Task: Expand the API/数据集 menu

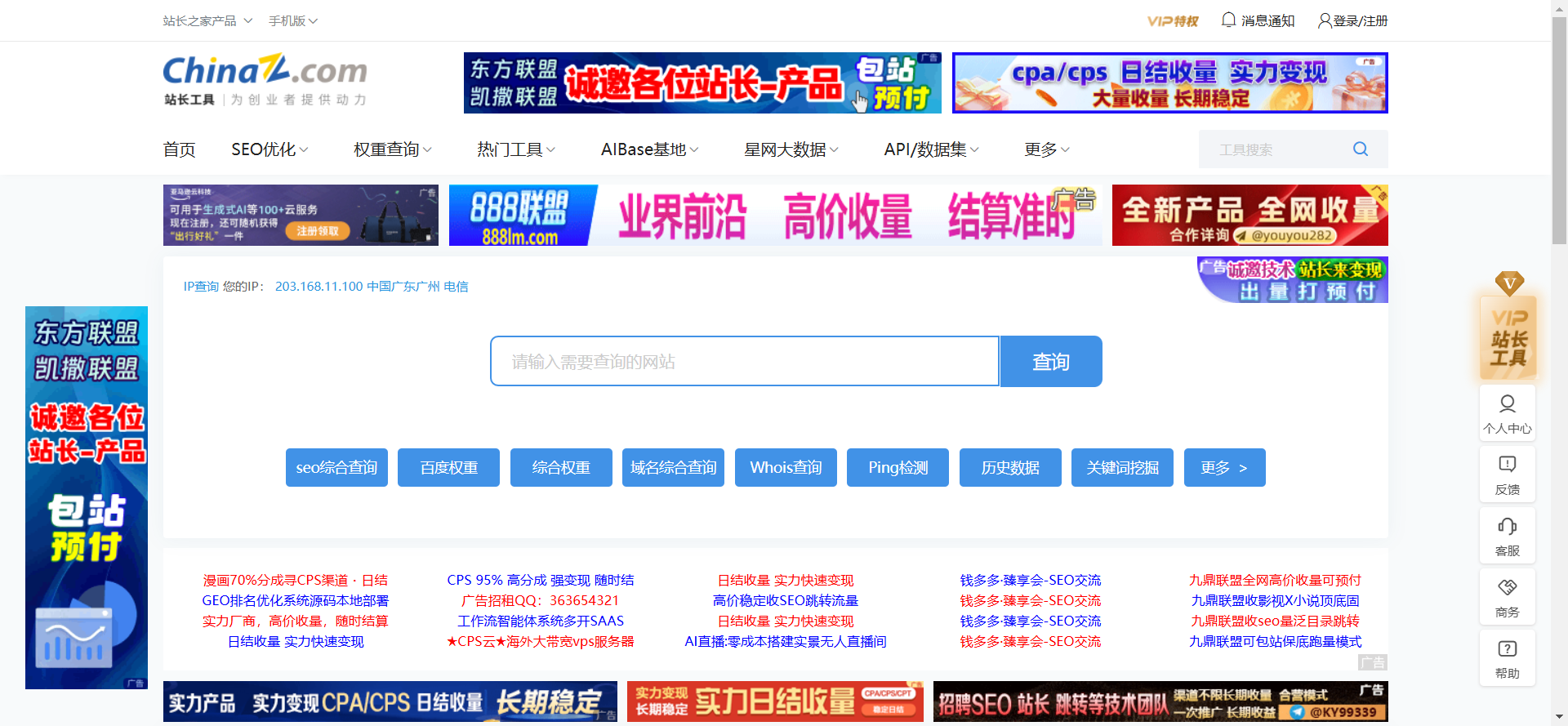Action: (932, 149)
